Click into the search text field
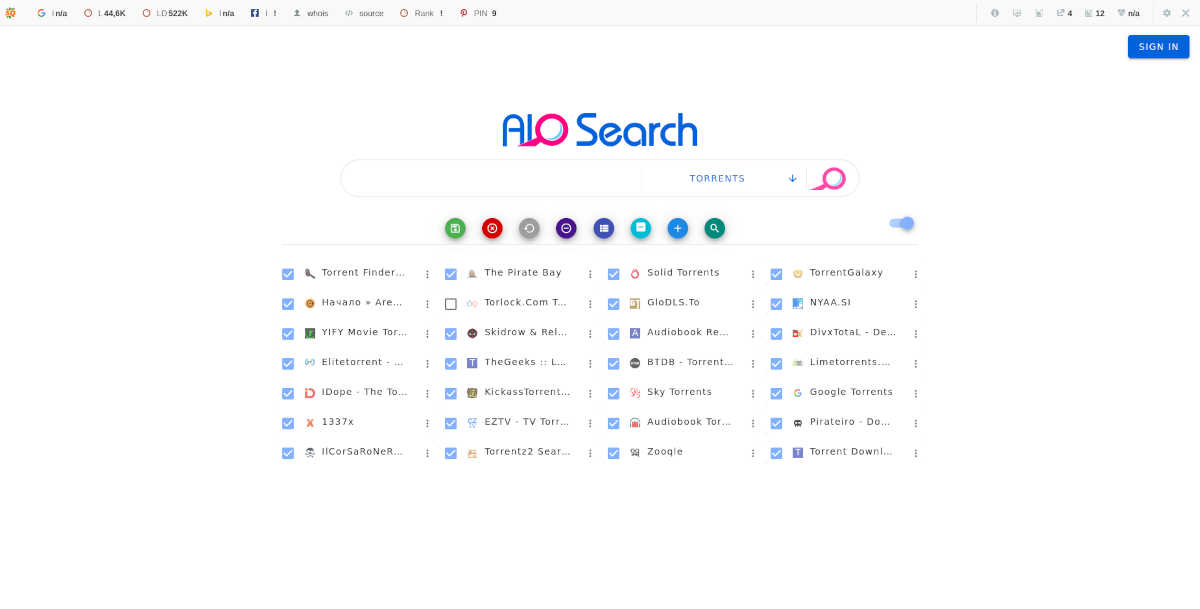The height and width of the screenshot is (609, 1200). pyautogui.click(x=495, y=178)
